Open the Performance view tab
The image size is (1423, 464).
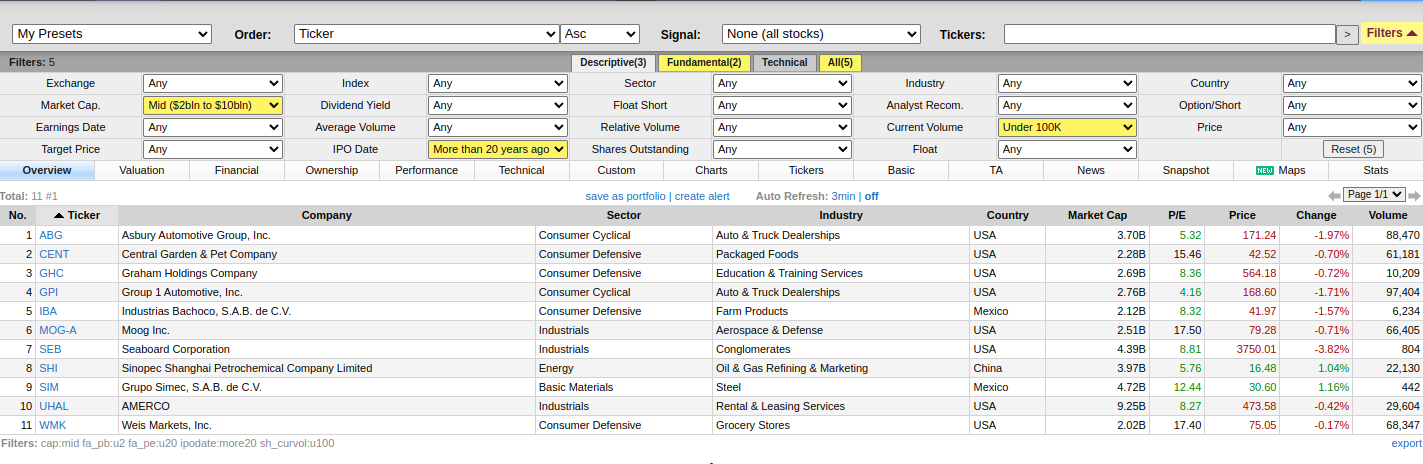(427, 171)
